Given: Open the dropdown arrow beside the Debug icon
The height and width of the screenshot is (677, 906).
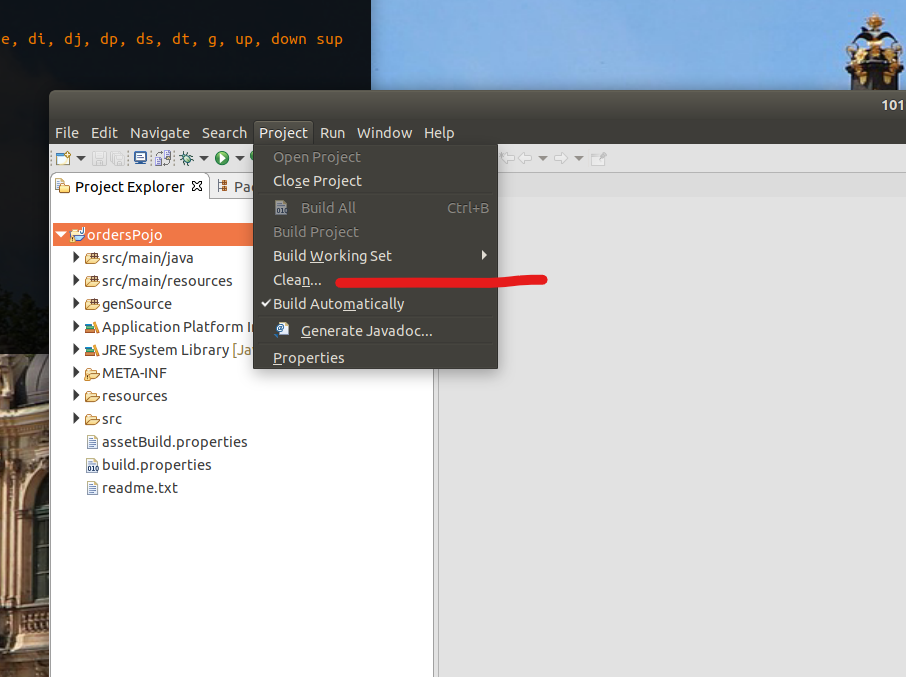Looking at the screenshot, I should [204, 158].
